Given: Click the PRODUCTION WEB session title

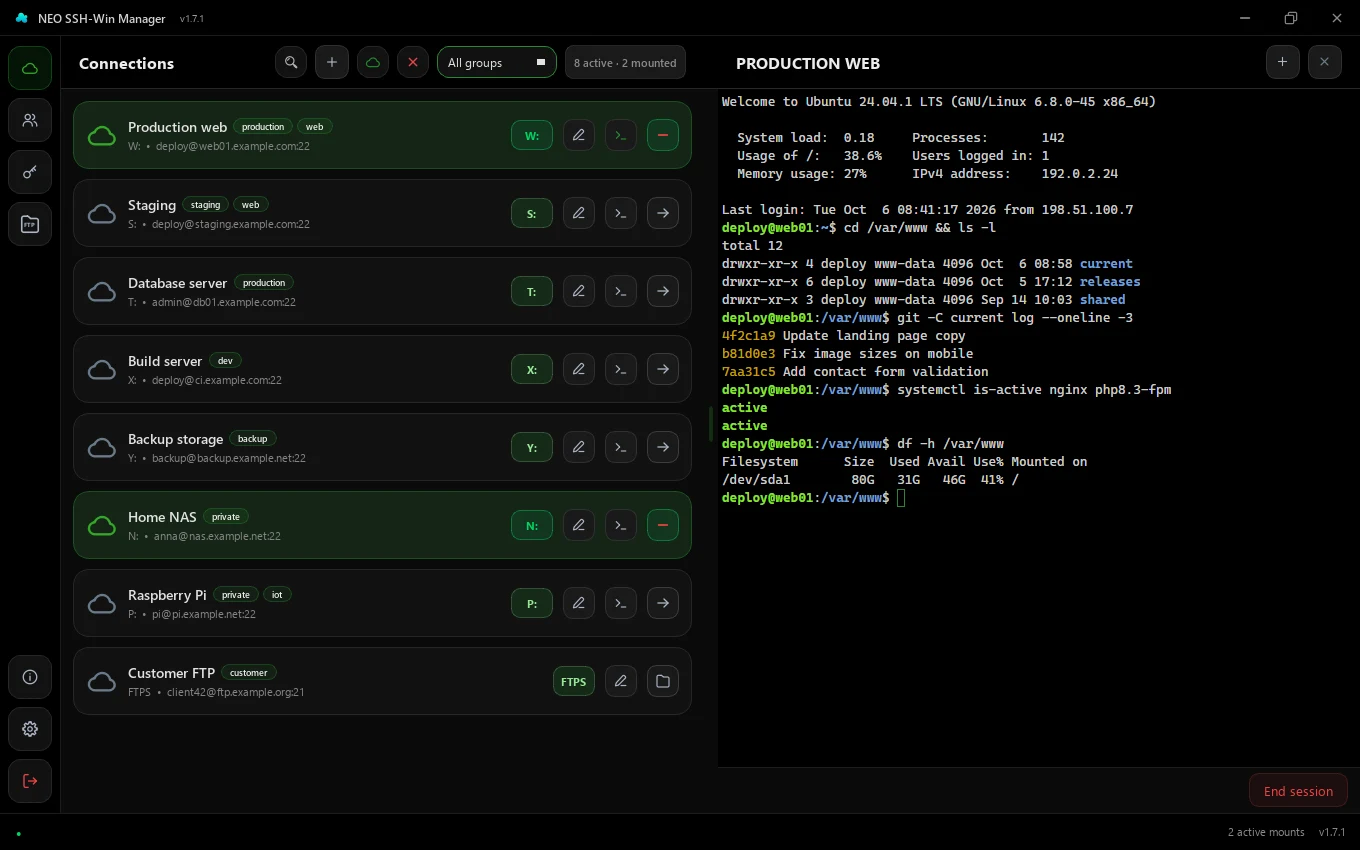Looking at the screenshot, I should pos(808,63).
